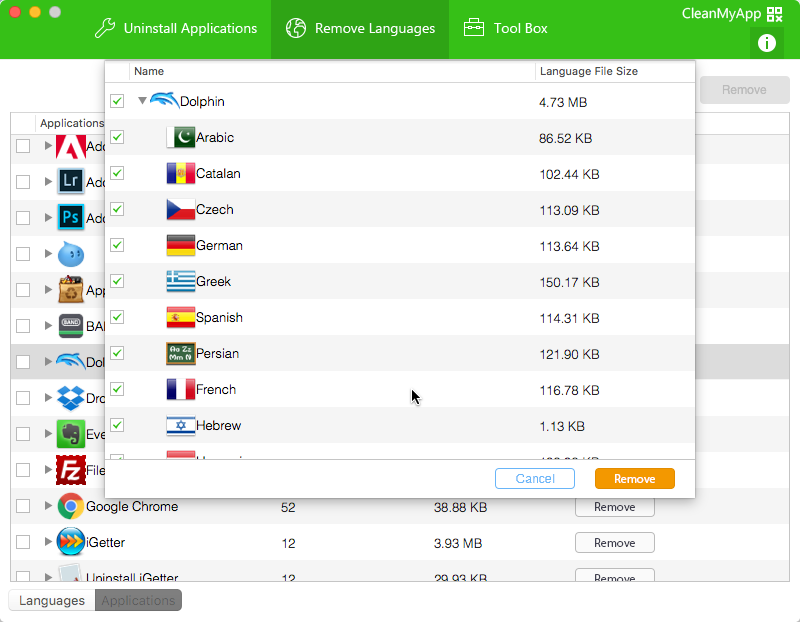800x622 pixels.
Task: Uncheck the German language checkbox
Action: [x=117, y=245]
